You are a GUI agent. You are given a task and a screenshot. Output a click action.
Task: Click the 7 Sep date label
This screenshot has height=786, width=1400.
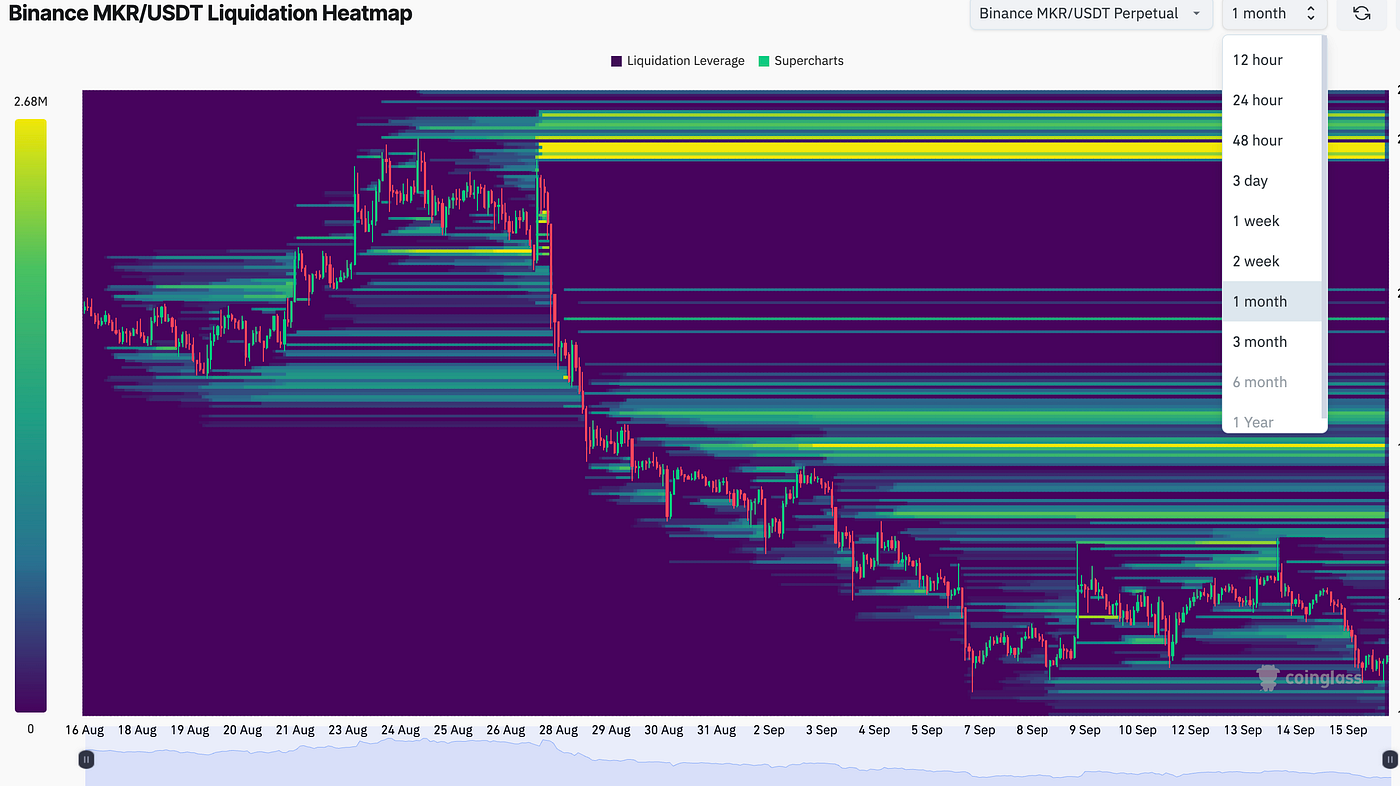[x=979, y=730]
